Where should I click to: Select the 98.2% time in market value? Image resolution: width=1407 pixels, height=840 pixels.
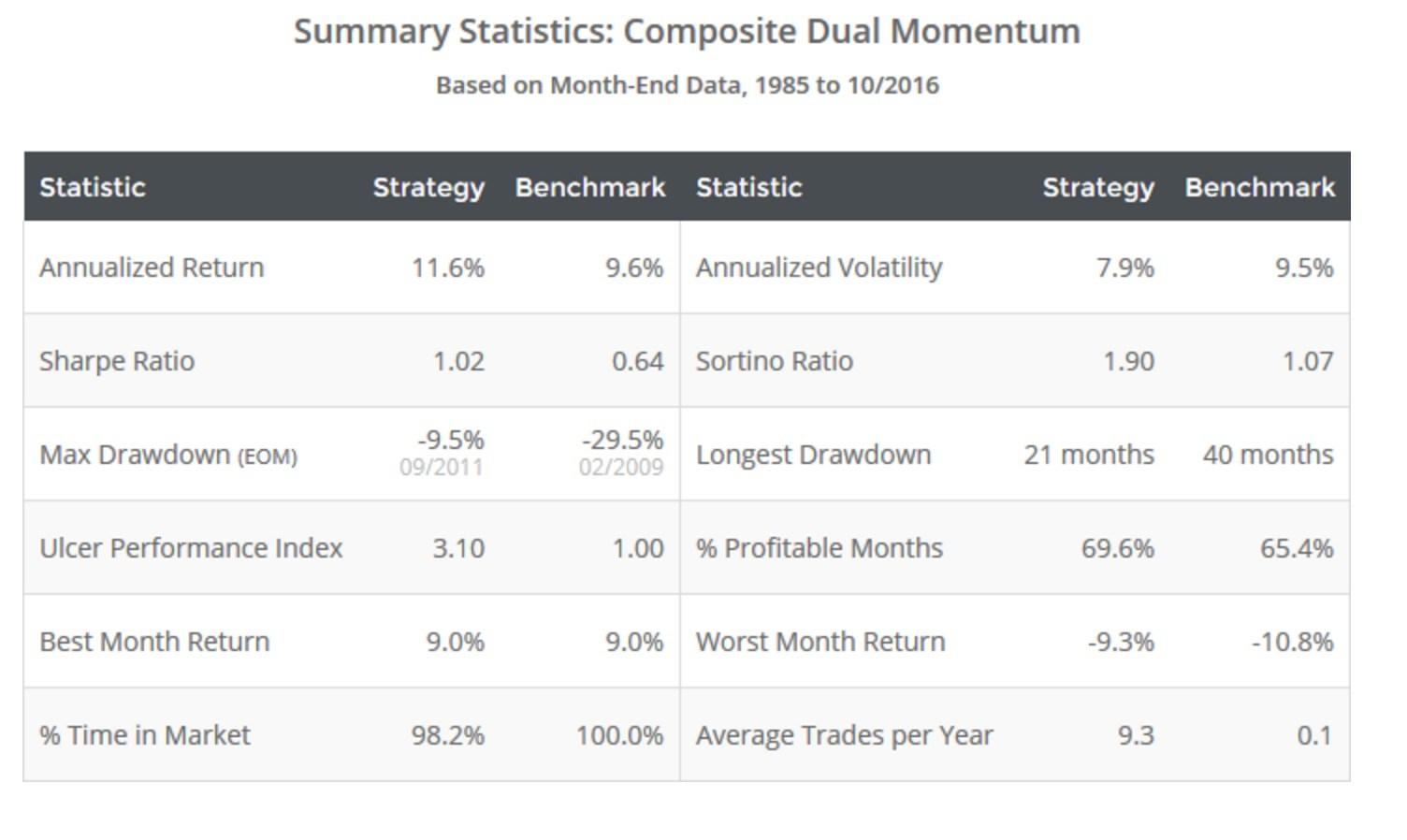448,735
